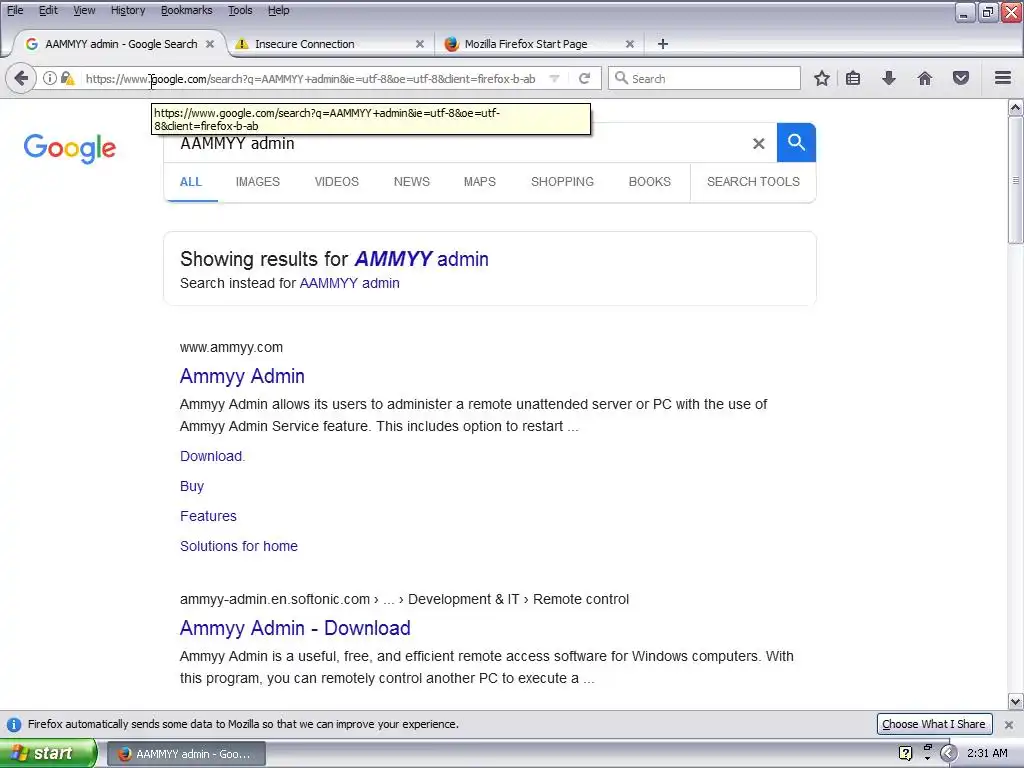Click the corrected AMMYY admin link
This screenshot has width=1024, height=768.
(421, 259)
